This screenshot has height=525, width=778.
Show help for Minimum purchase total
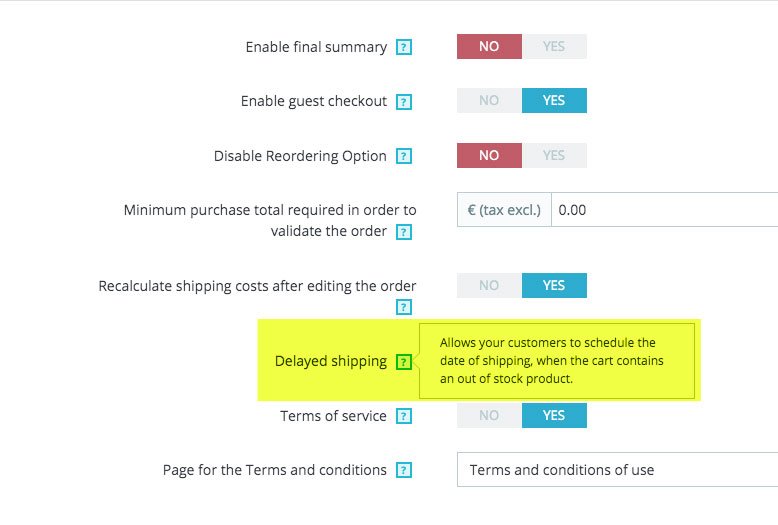pos(404,232)
